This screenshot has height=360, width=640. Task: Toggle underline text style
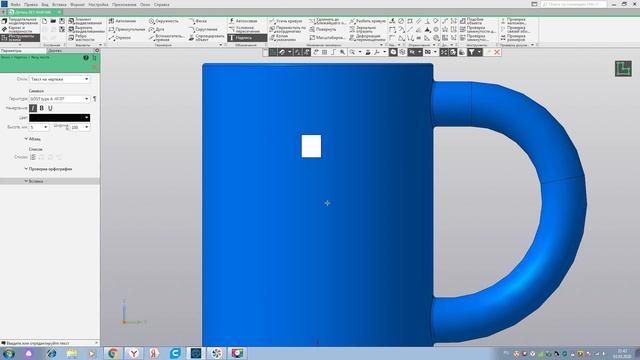[50, 108]
